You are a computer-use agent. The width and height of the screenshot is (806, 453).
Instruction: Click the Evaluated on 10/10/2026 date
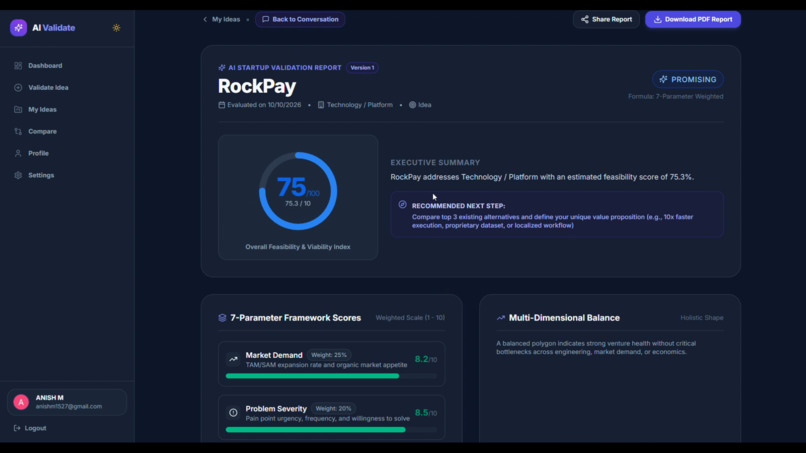click(x=264, y=105)
